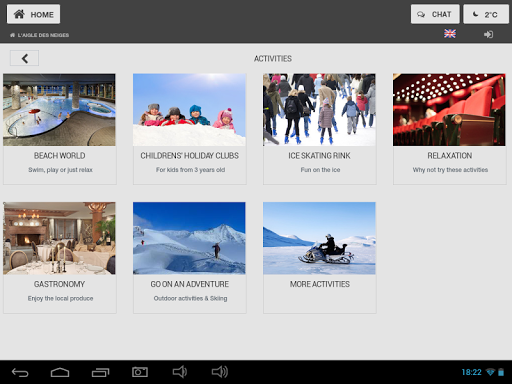Take a screenshot with camera icon
This screenshot has height=384, width=512.
pyautogui.click(x=140, y=372)
